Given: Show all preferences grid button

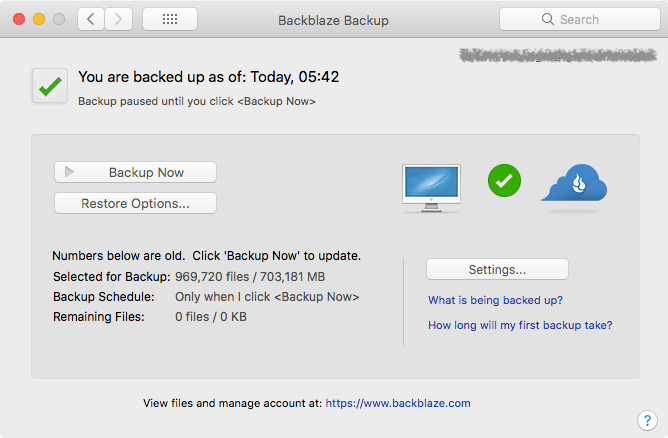Looking at the screenshot, I should 170,19.
